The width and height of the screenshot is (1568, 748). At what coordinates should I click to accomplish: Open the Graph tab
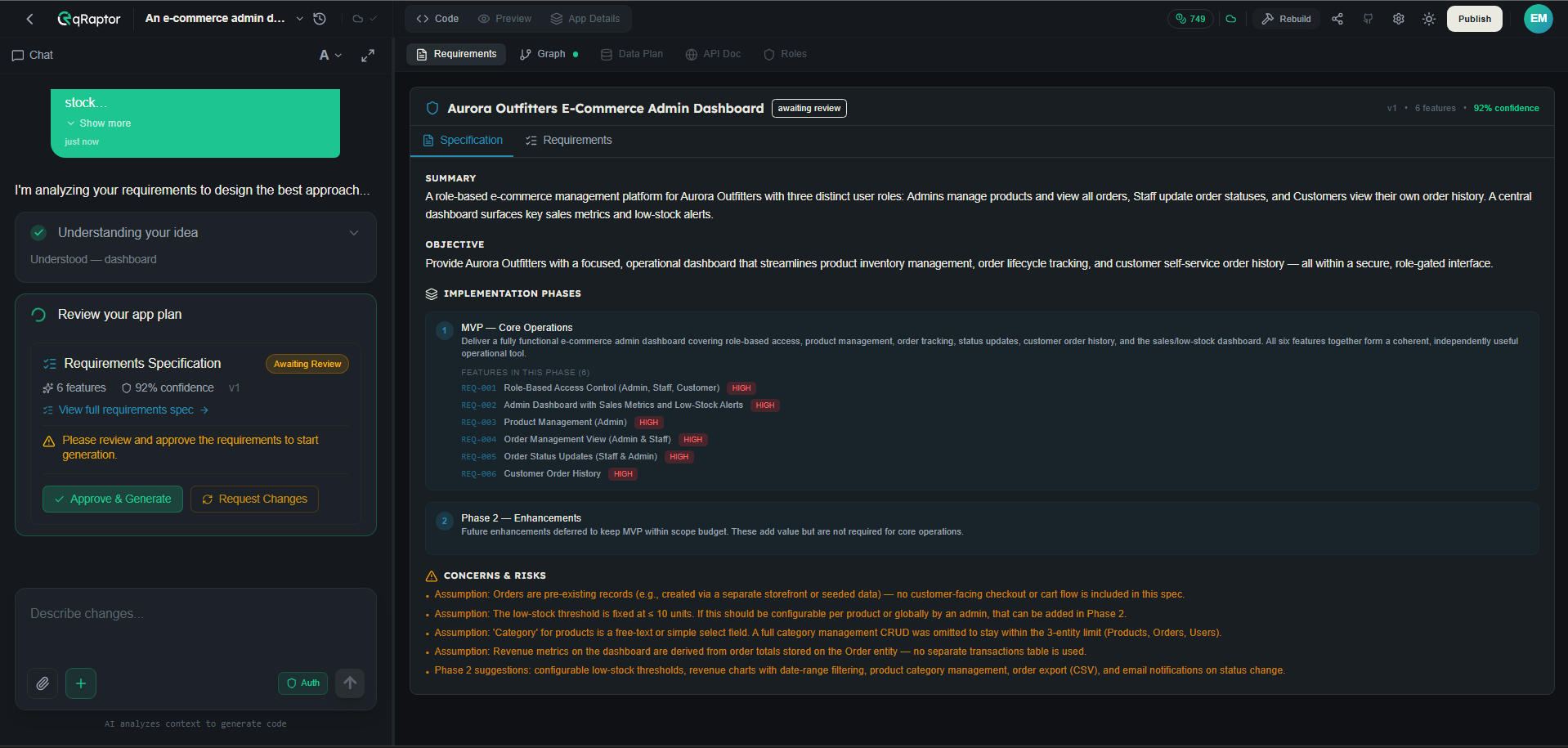tap(549, 54)
